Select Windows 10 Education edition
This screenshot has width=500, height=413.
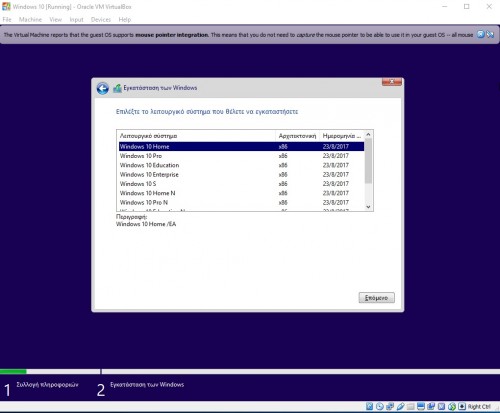click(241, 165)
